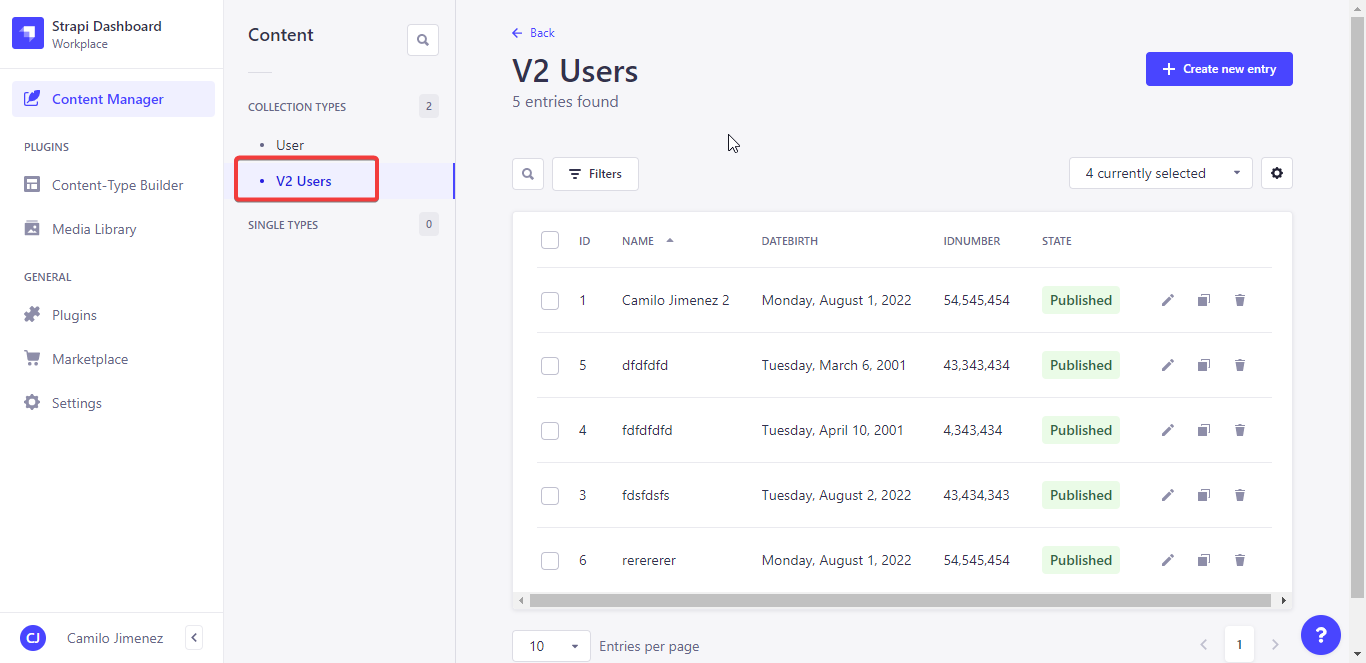Check the row checkbox for fdfdfdfd

tap(549, 430)
